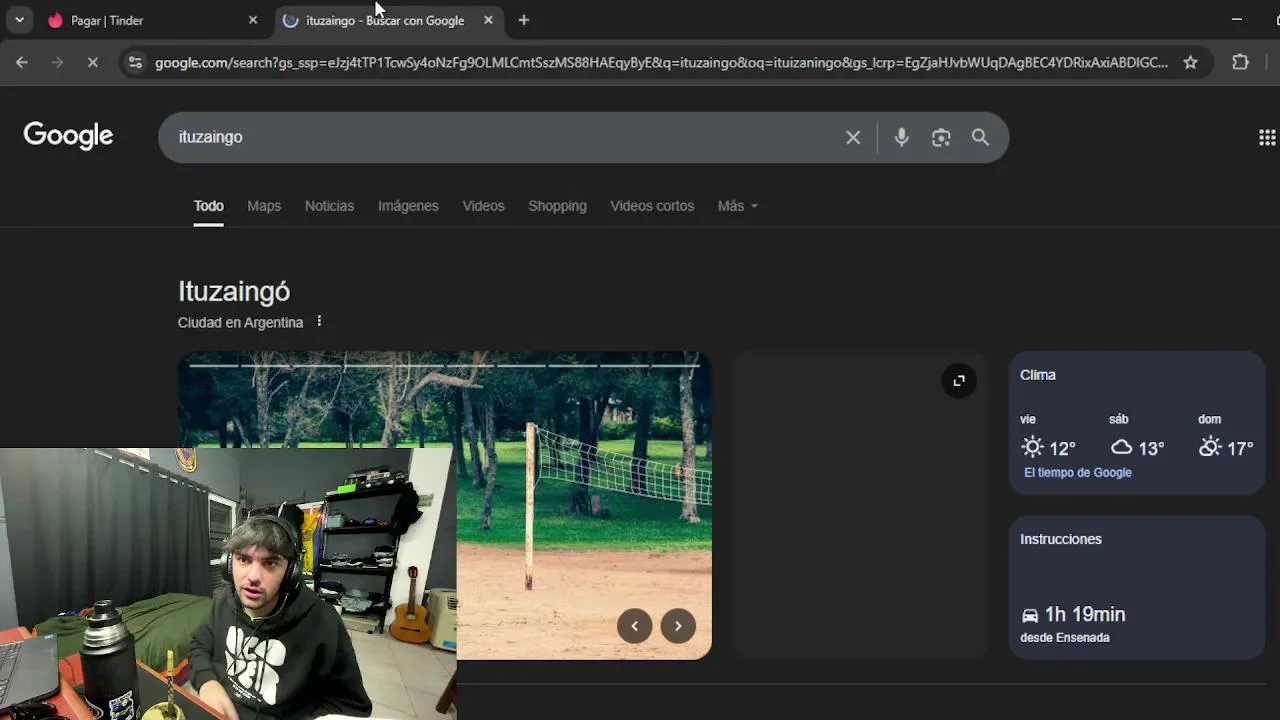1280x720 pixels.
Task: Search by image with Google Lens
Action: click(x=941, y=138)
